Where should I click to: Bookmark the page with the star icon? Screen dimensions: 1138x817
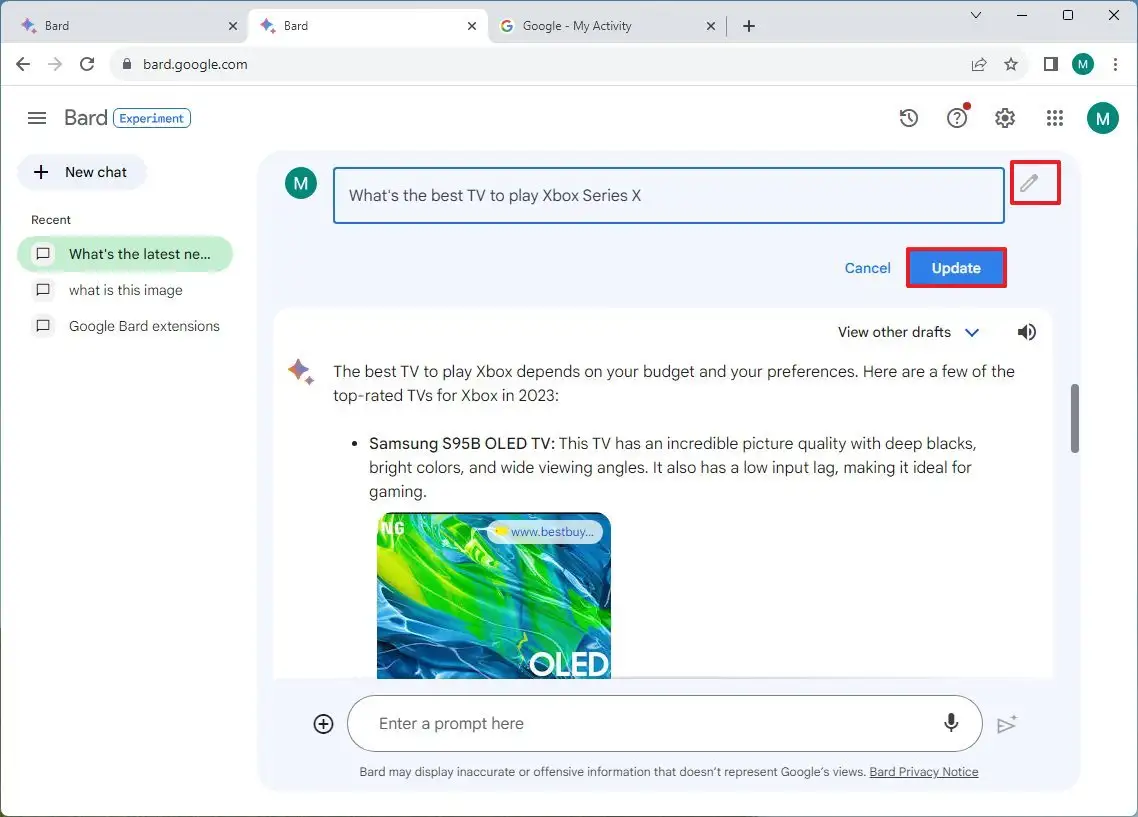pos(1011,63)
